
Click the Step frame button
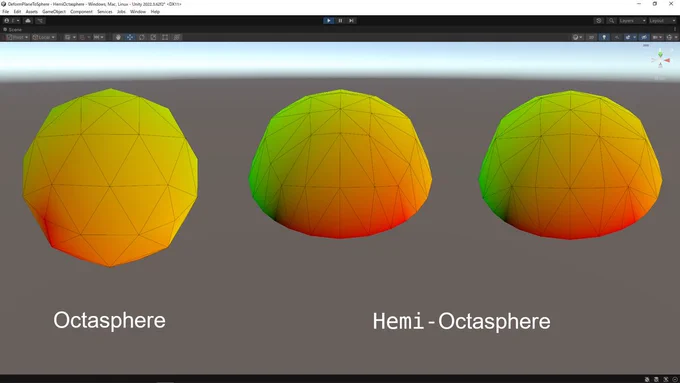click(x=352, y=20)
